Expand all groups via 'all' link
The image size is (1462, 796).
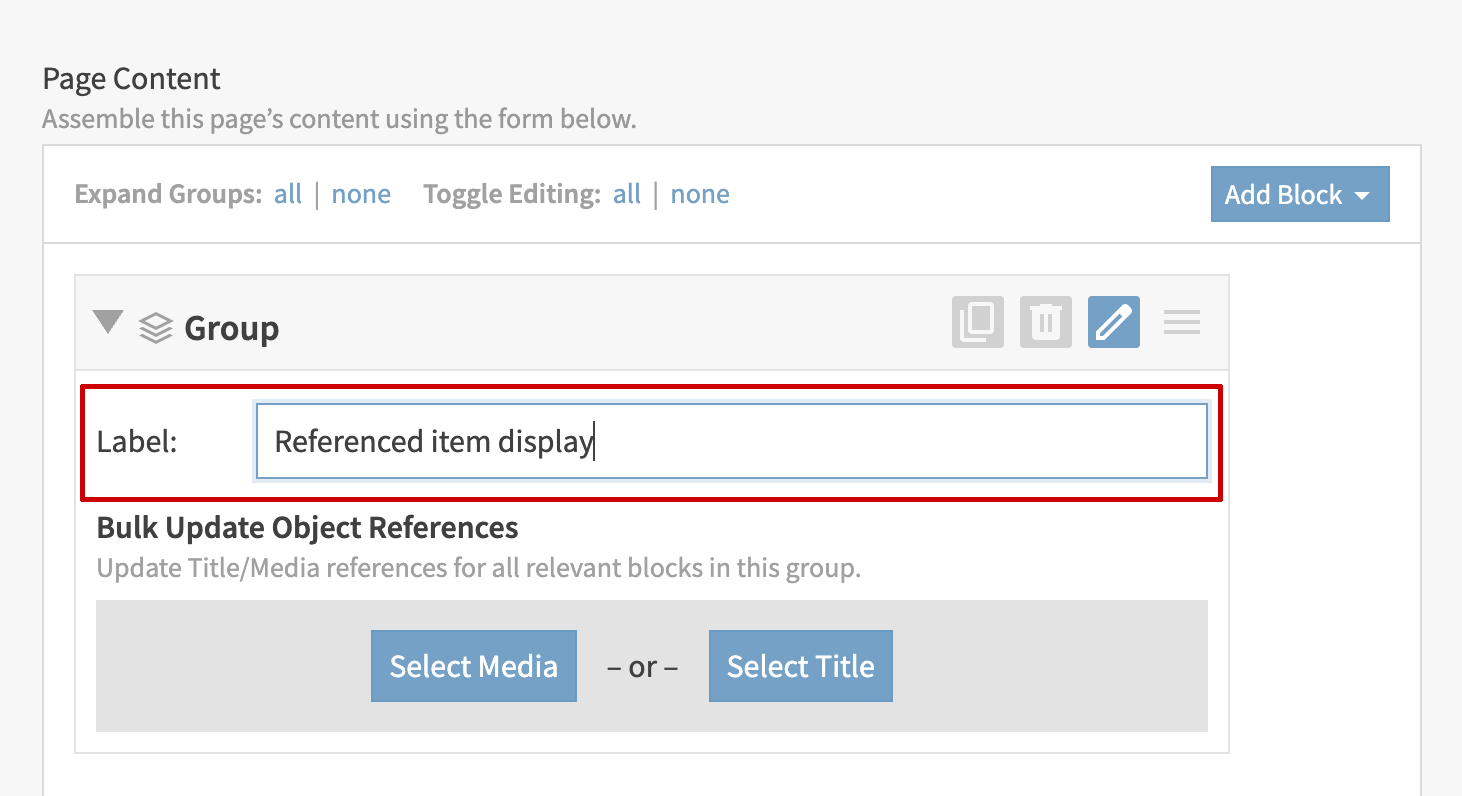coord(288,194)
